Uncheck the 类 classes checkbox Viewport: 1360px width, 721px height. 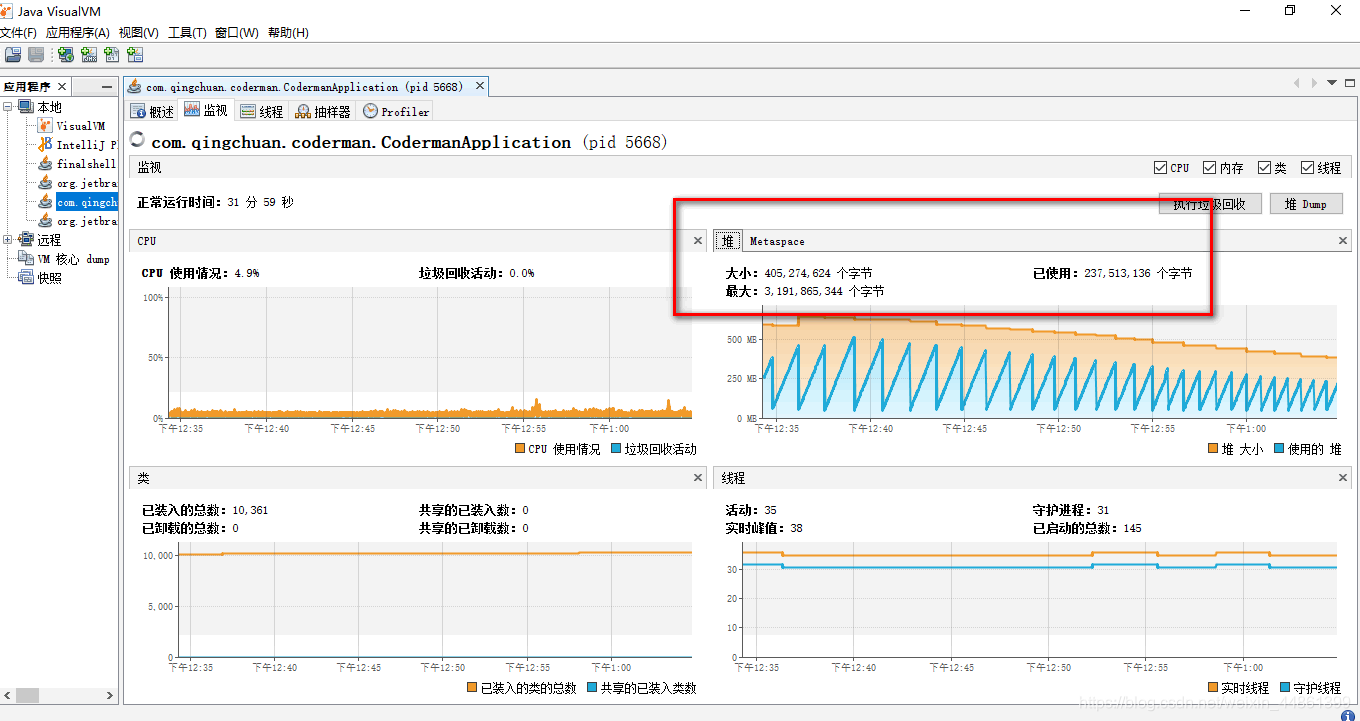point(1264,168)
